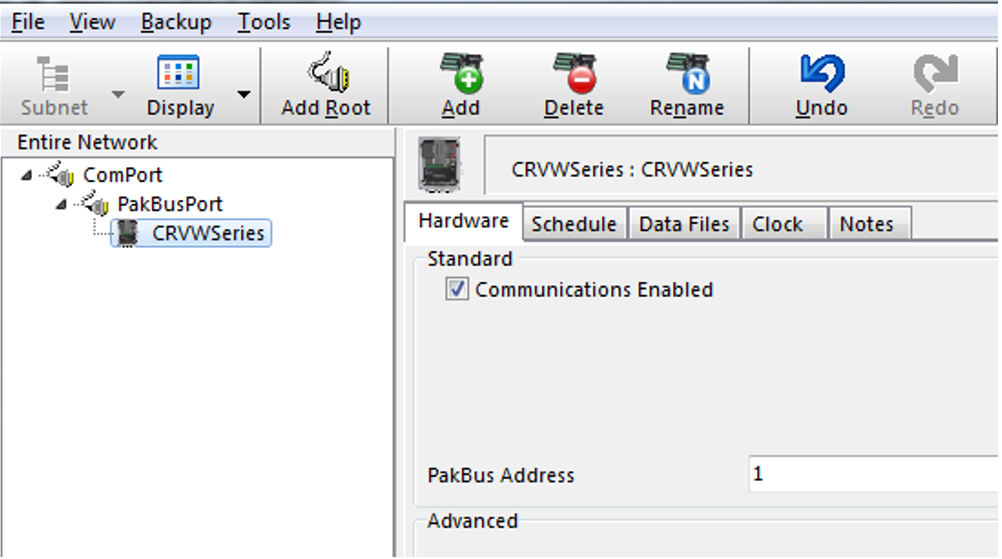
Task: Click the Add Root toolbar icon
Action: click(x=326, y=74)
